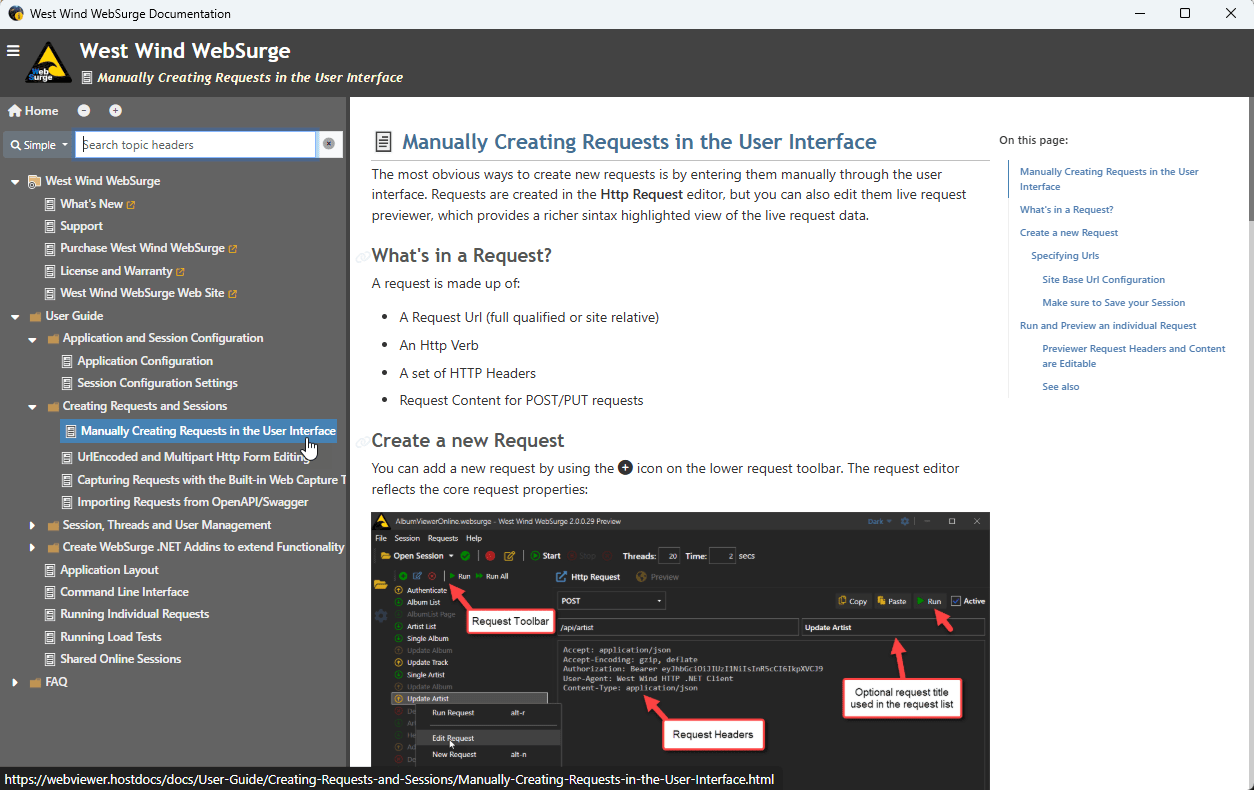Collapse the West Wind WebSurge root node
Image resolution: width=1254 pixels, height=790 pixels.
pyautogui.click(x=15, y=182)
